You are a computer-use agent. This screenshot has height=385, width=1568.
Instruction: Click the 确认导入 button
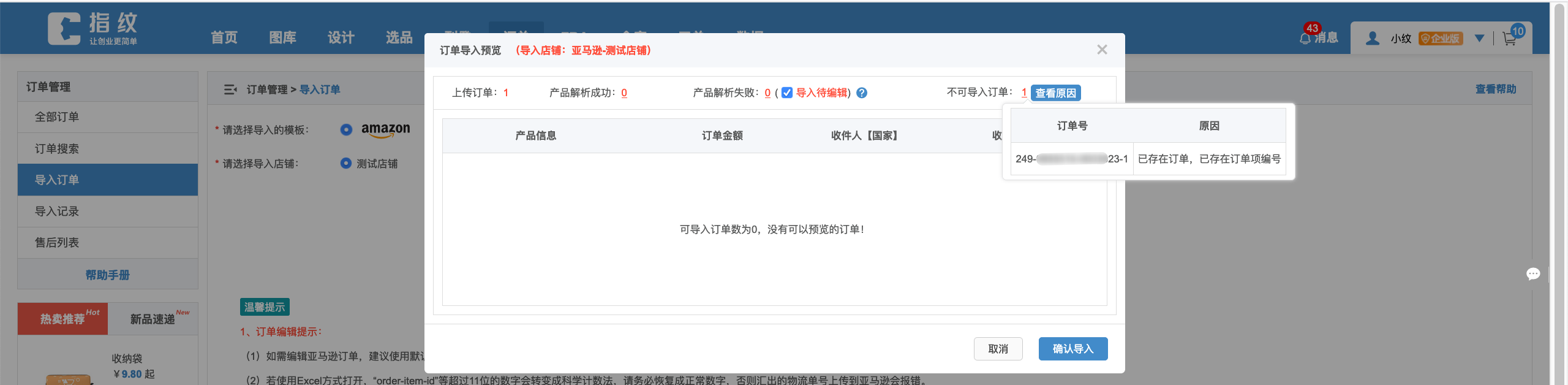(x=1072, y=349)
